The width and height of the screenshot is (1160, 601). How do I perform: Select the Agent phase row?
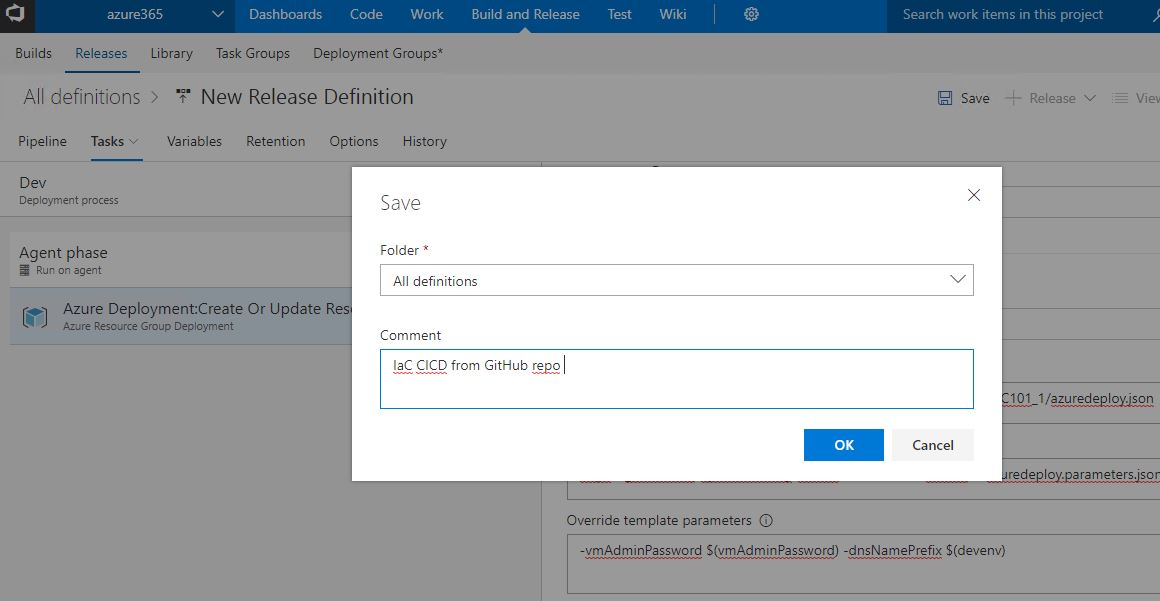(x=181, y=260)
